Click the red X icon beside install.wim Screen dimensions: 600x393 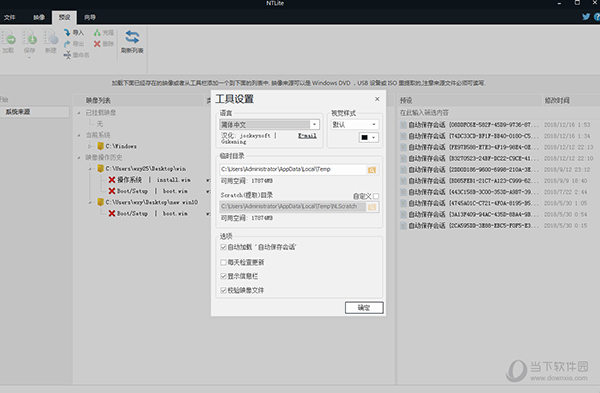[112, 179]
